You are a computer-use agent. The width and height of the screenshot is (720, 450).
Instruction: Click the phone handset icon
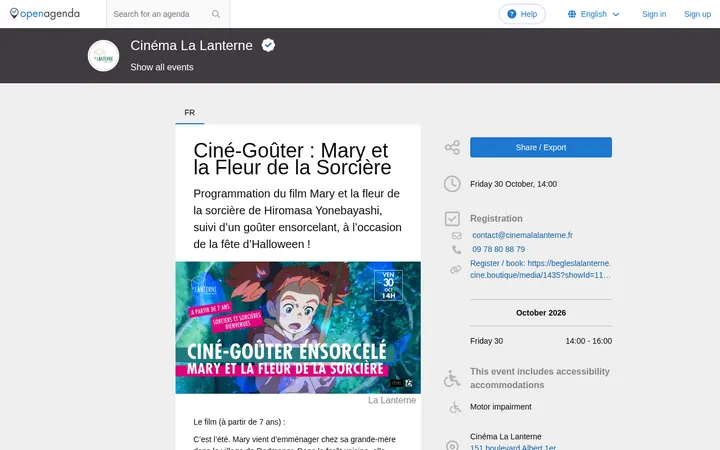[x=456, y=249]
